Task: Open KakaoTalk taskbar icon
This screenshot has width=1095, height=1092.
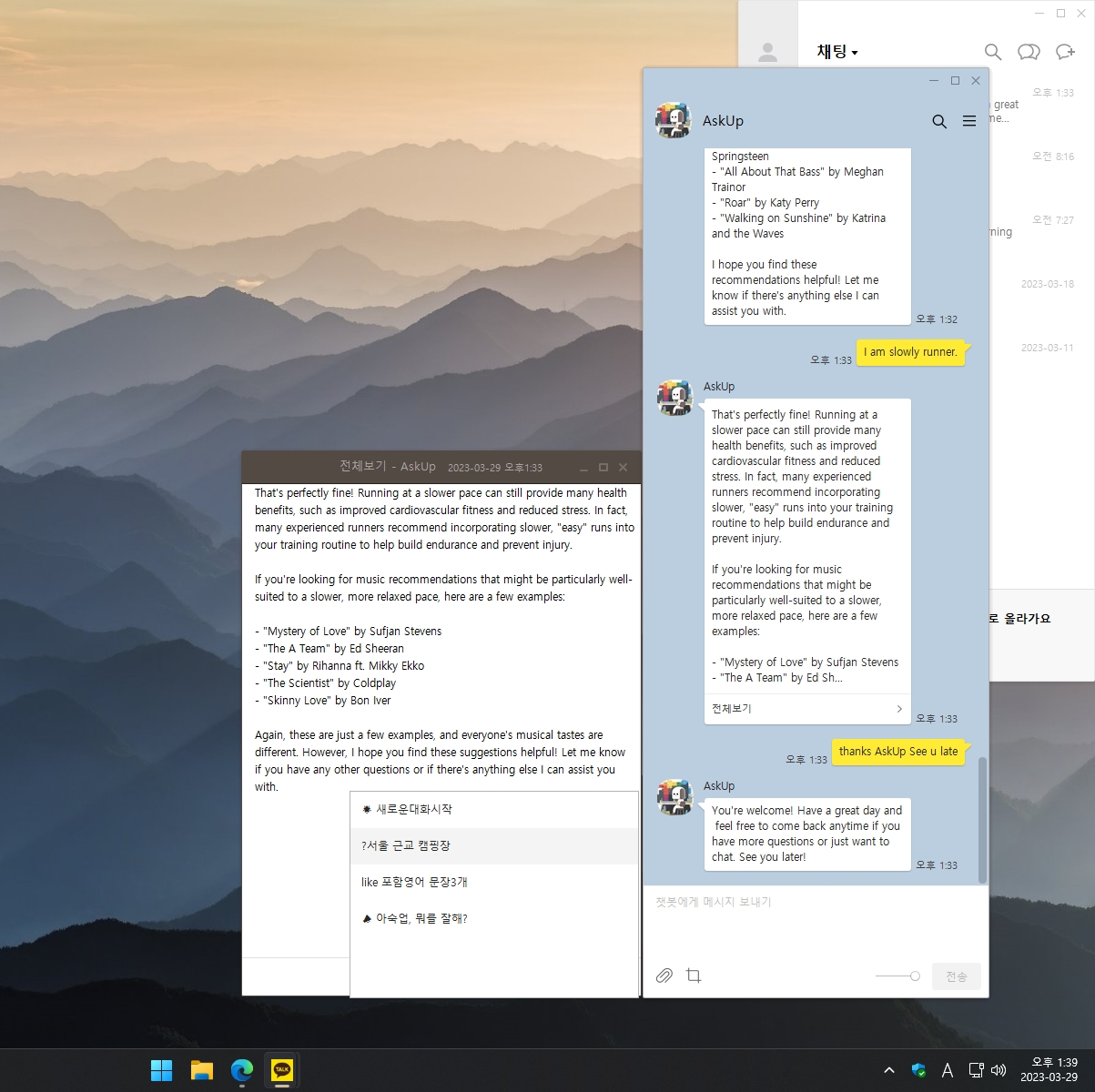Action: [x=282, y=1070]
